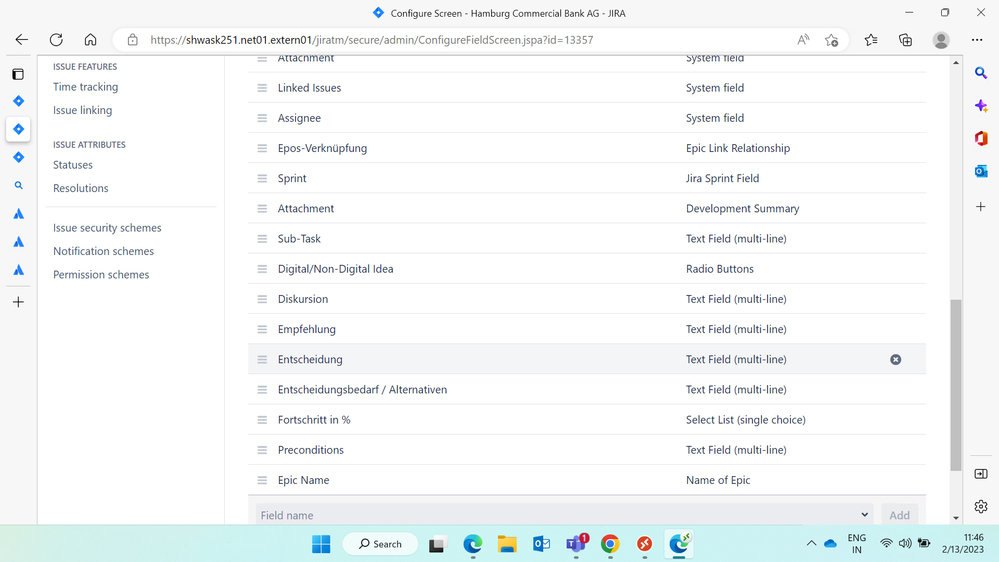Viewport: 999px width, 562px height.
Task: Refresh the Configure Screen page
Action: [56, 40]
